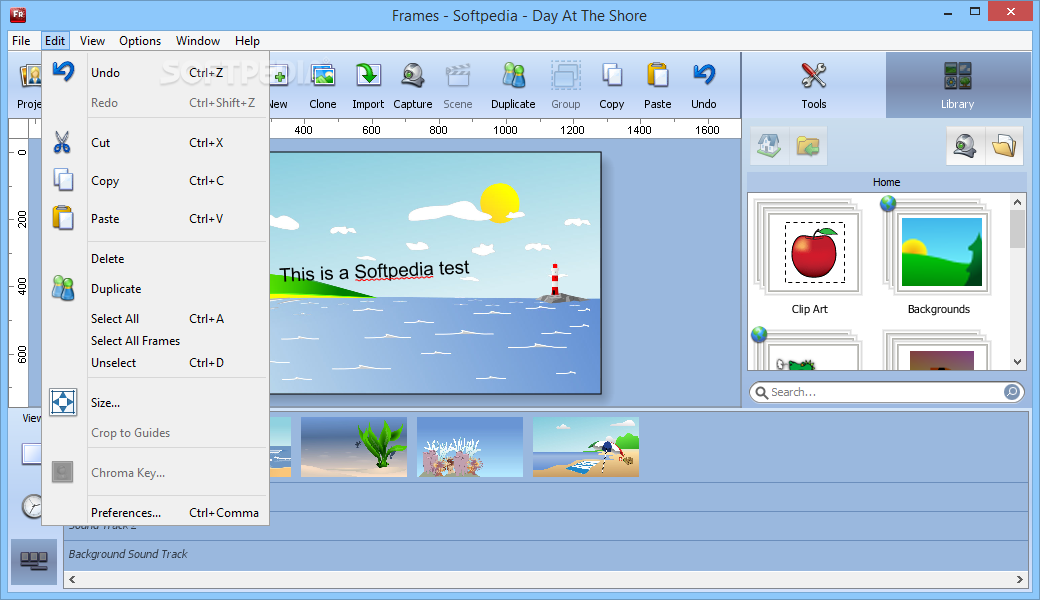Click the timeline scroll left arrow
The width and height of the screenshot is (1040, 600).
coord(72,579)
